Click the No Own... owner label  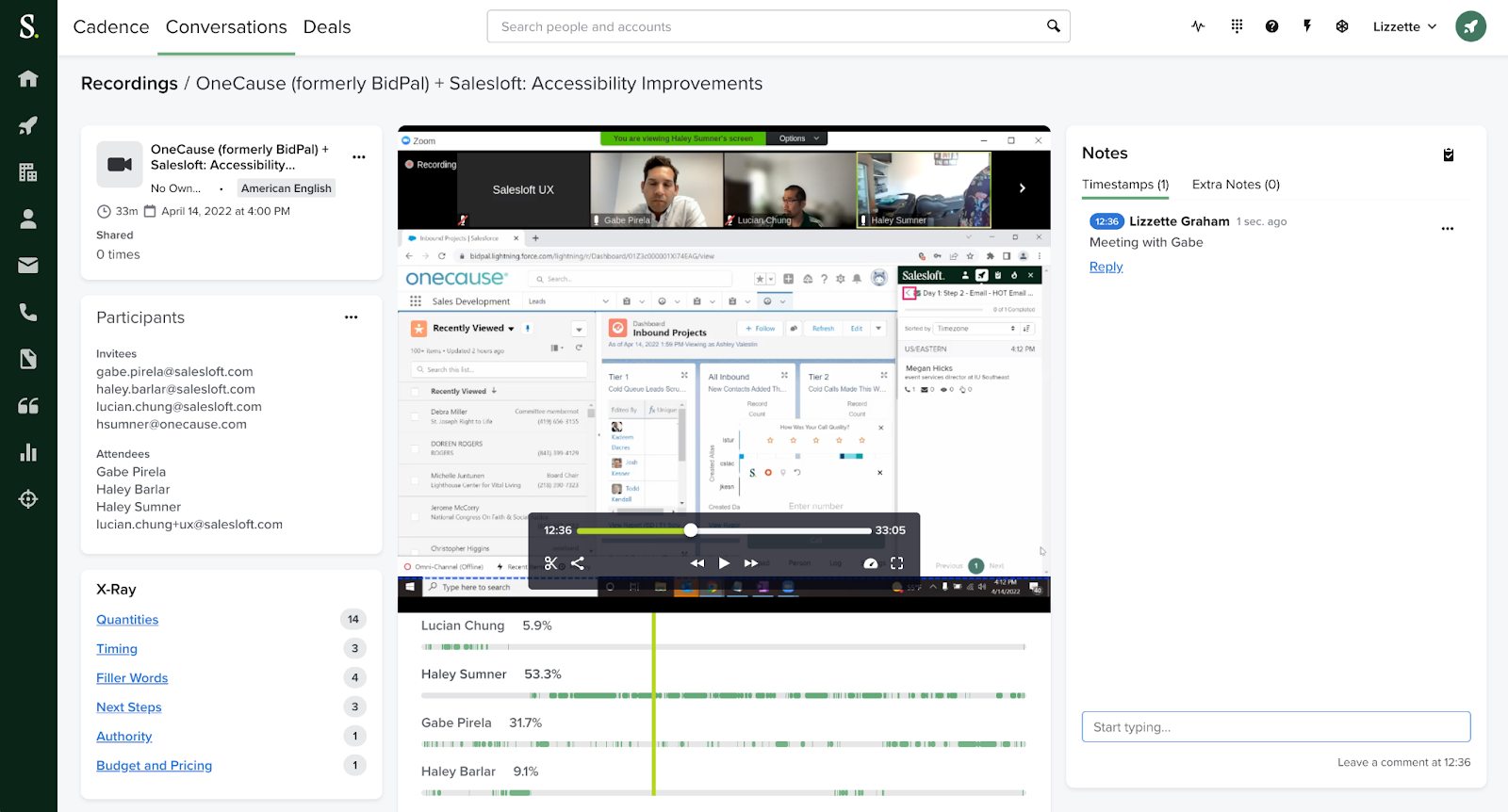coord(175,188)
